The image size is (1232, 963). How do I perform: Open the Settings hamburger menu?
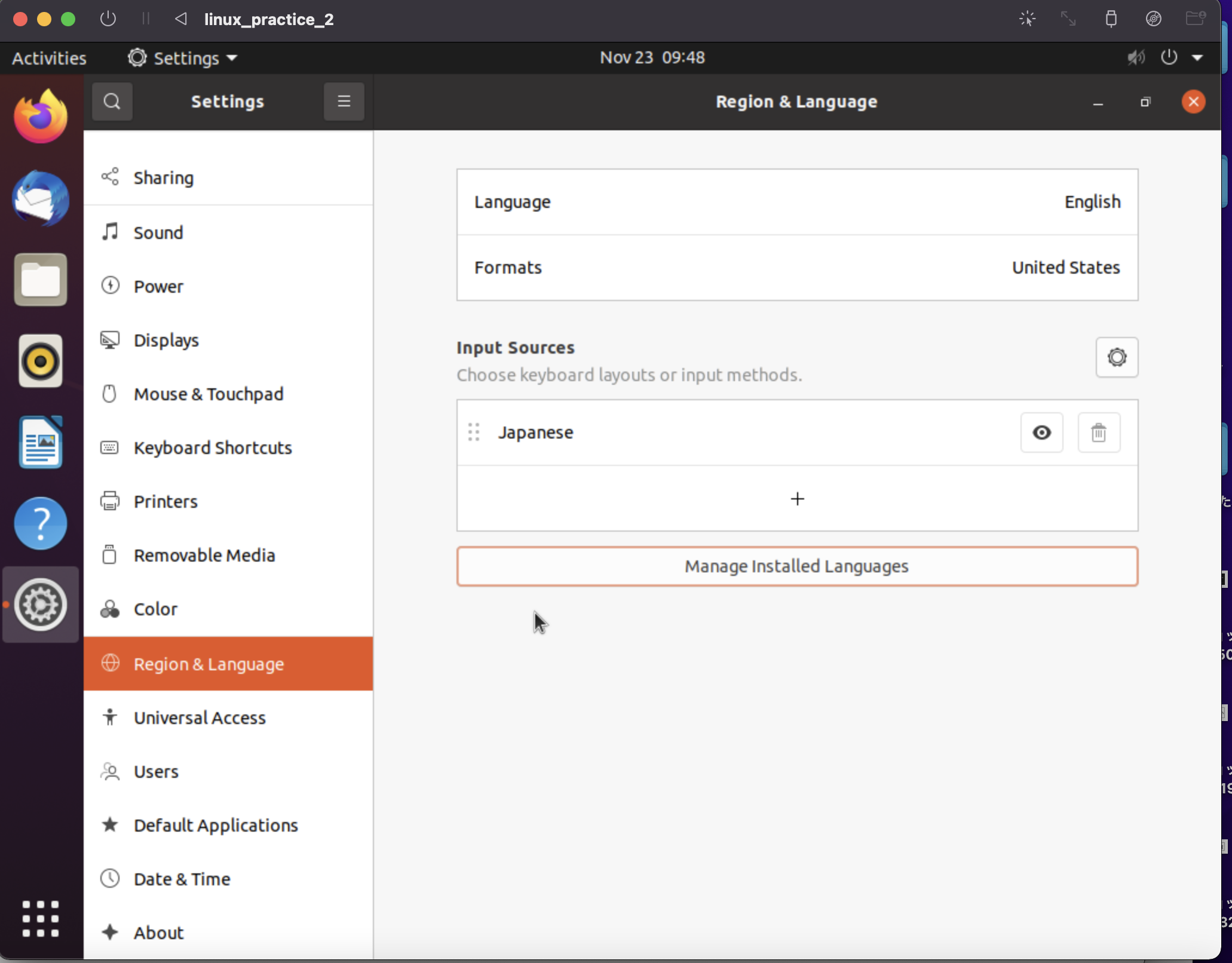(344, 102)
